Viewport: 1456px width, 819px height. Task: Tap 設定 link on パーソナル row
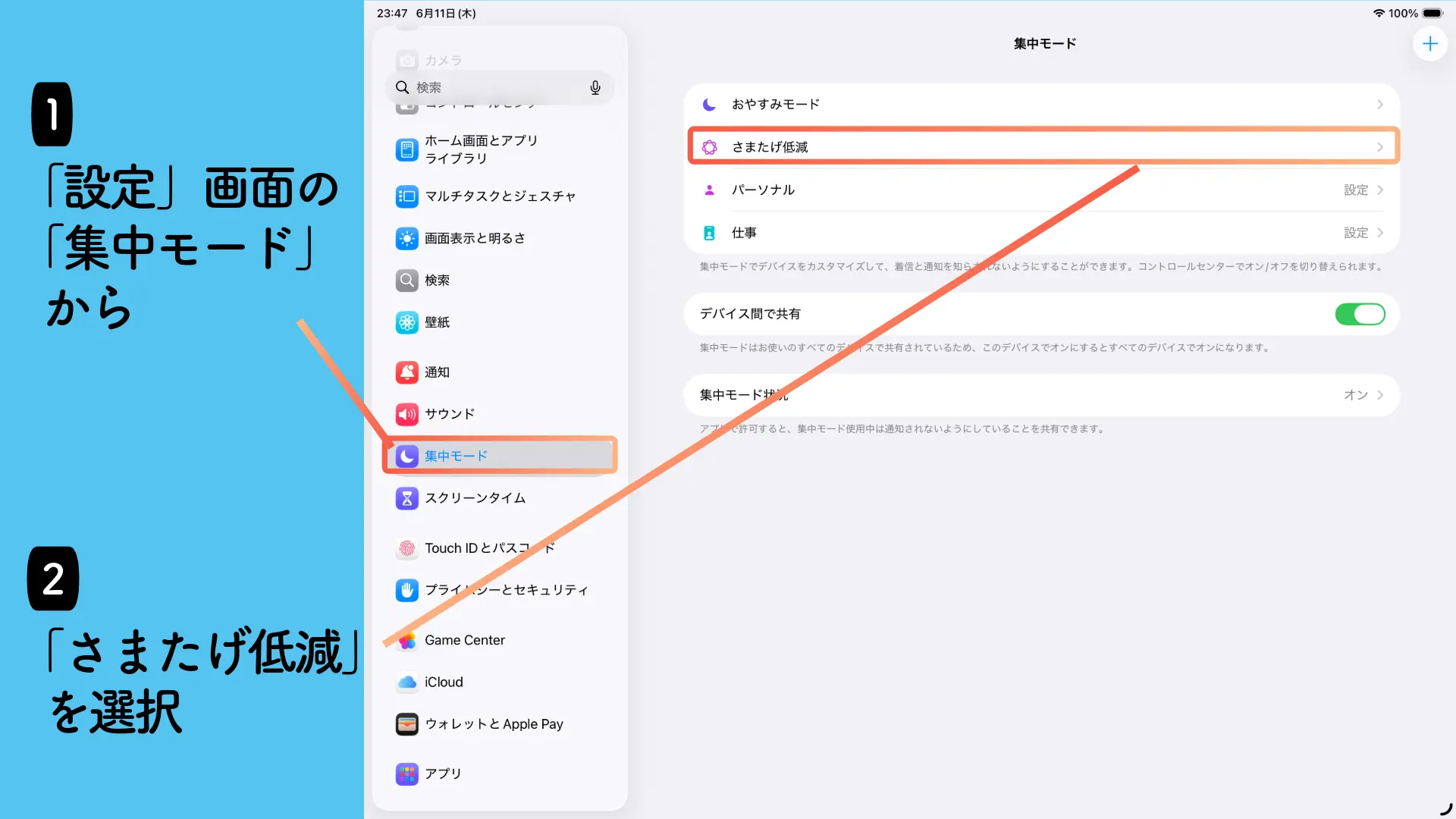pos(1356,190)
